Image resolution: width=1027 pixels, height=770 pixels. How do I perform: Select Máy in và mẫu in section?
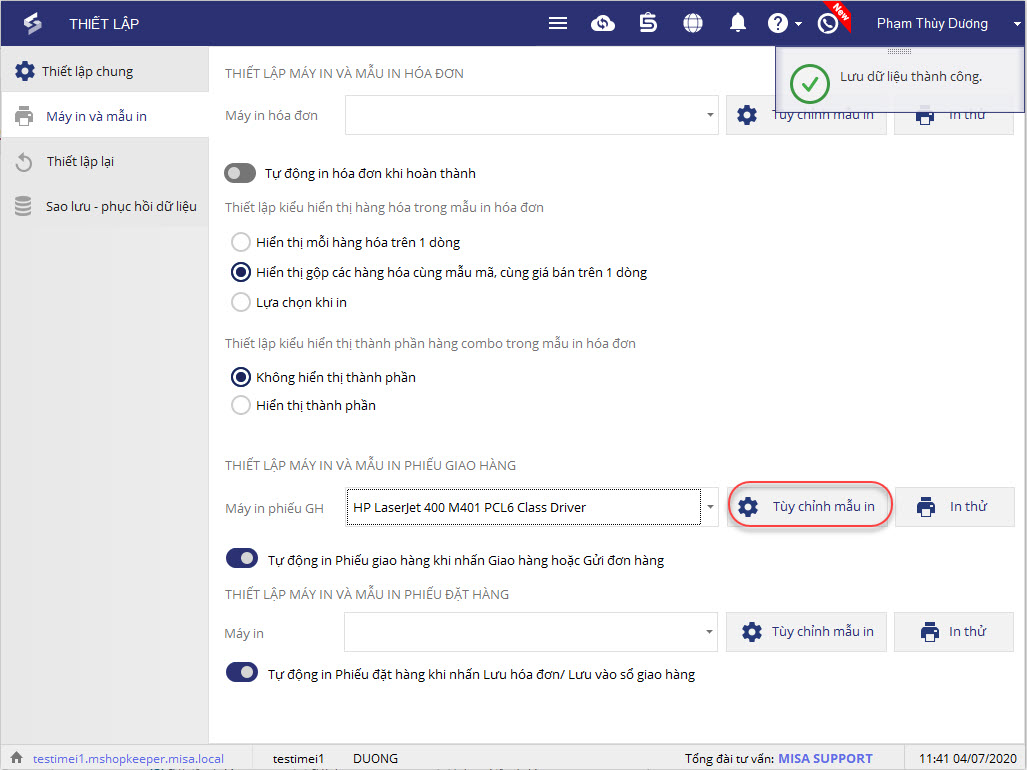point(105,115)
